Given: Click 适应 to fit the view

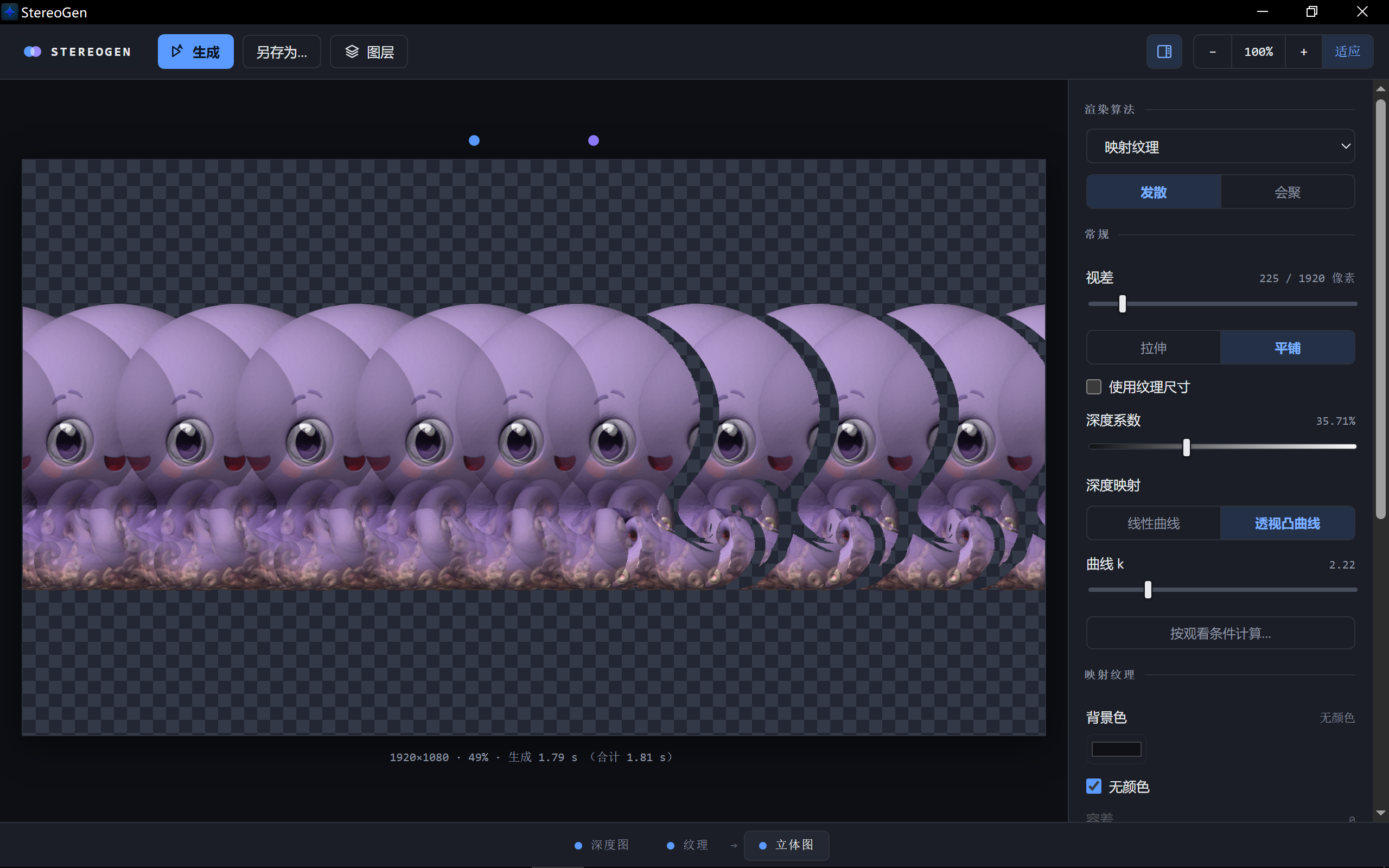Looking at the screenshot, I should tap(1347, 52).
